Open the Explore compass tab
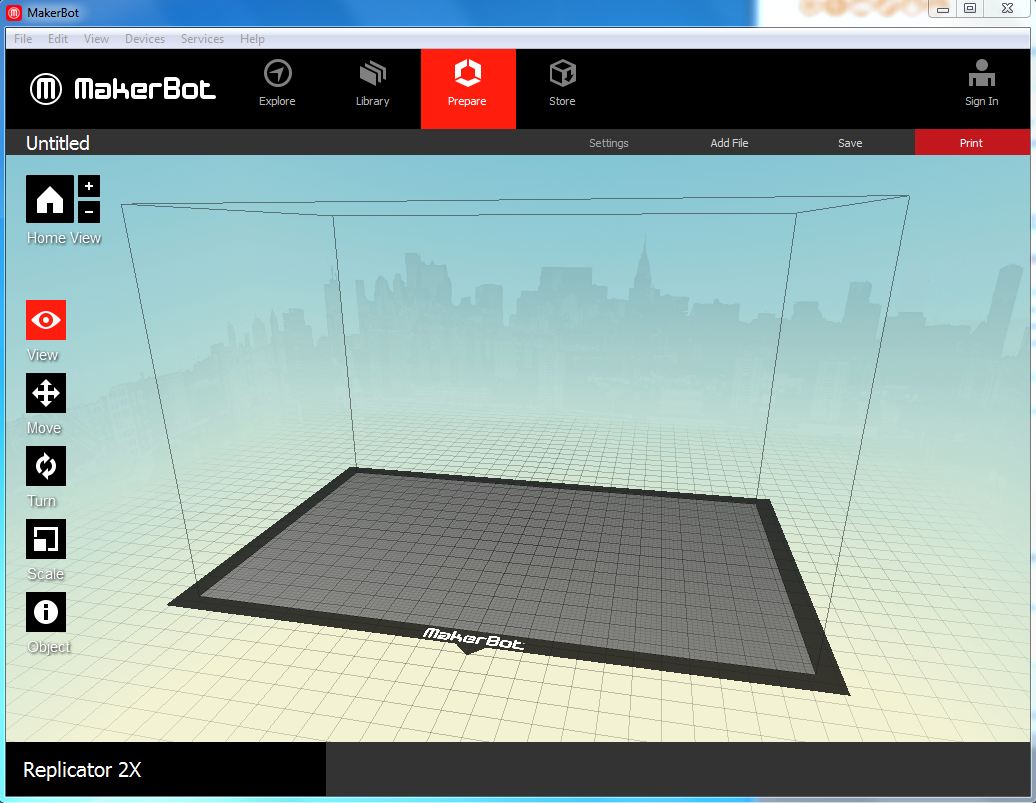 tap(277, 84)
